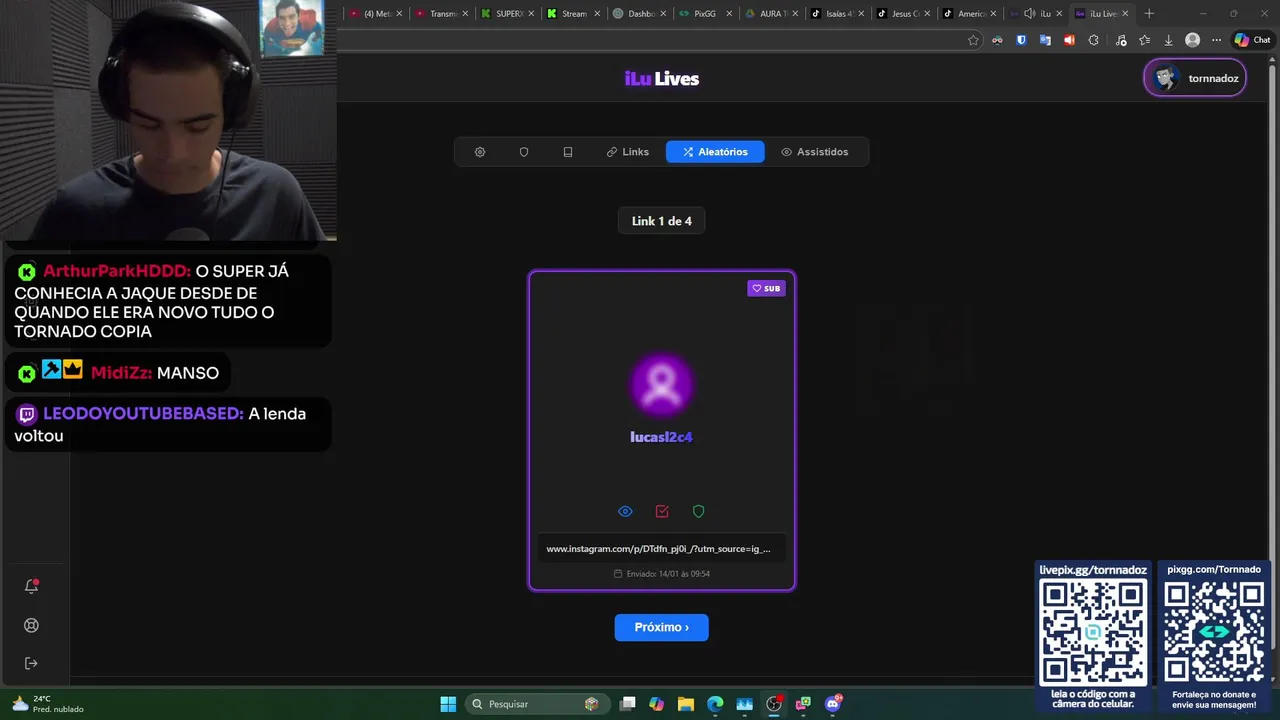Click the pixgg.com/Tornnado QR code
The width and height of the screenshot is (1280, 720).
point(1214,632)
